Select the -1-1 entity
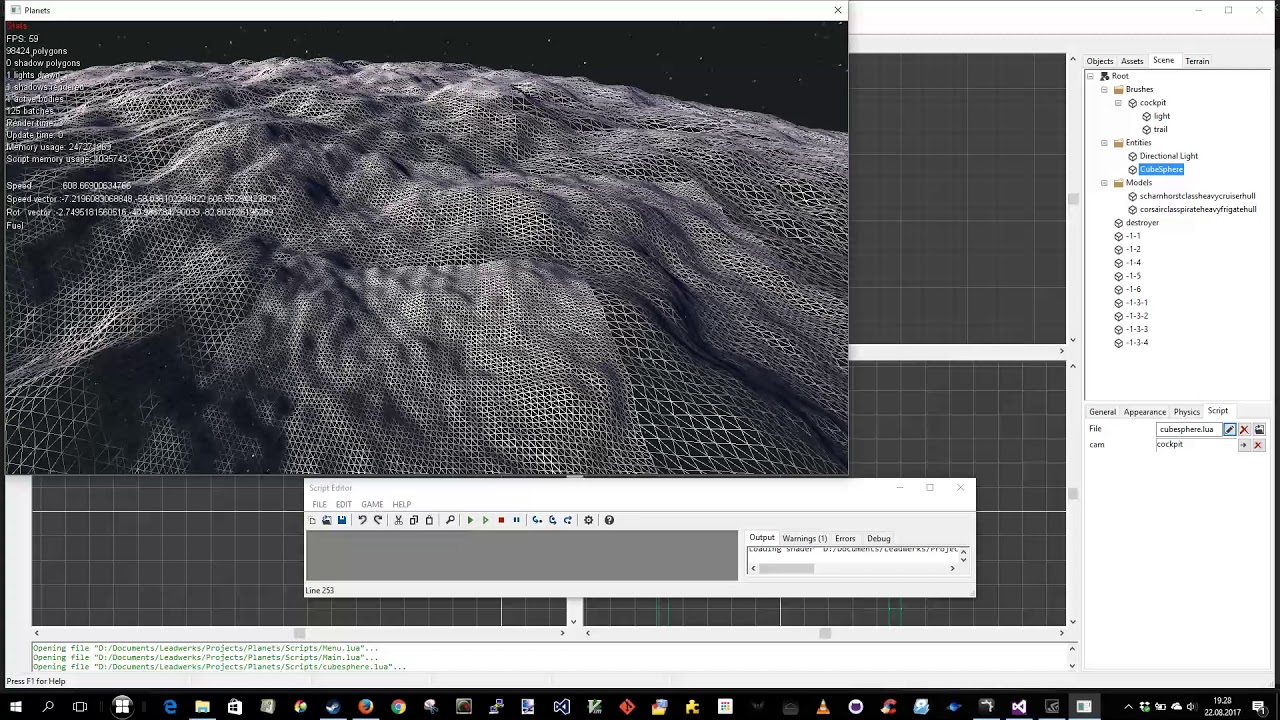This screenshot has width=1280, height=720. coord(1133,236)
